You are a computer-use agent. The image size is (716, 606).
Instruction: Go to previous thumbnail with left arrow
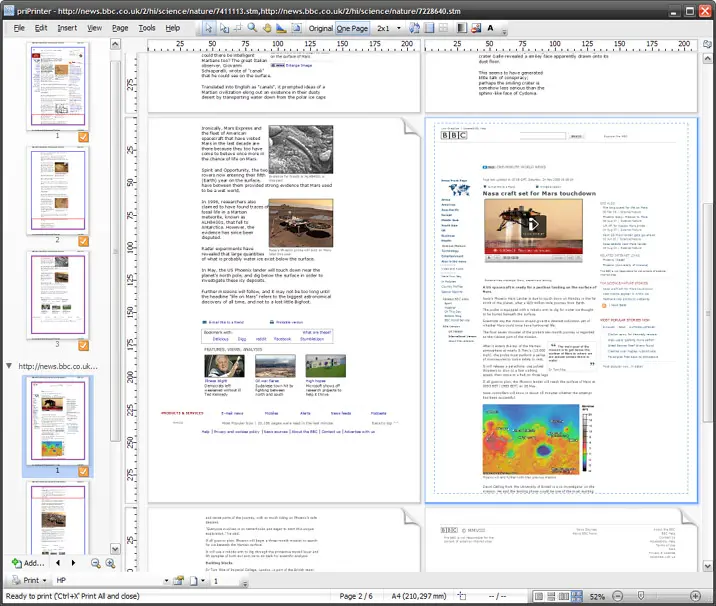pos(58,563)
